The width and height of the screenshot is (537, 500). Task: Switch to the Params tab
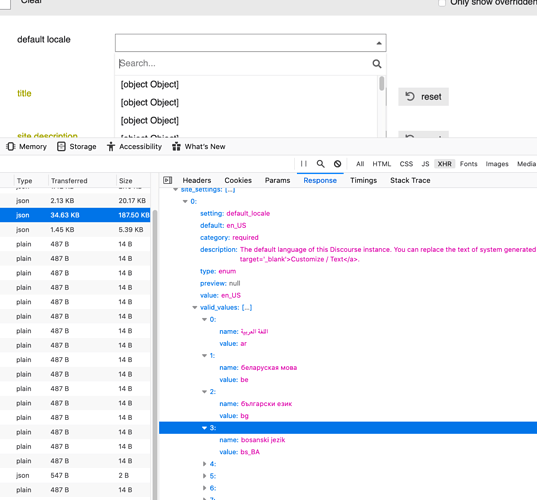(277, 180)
